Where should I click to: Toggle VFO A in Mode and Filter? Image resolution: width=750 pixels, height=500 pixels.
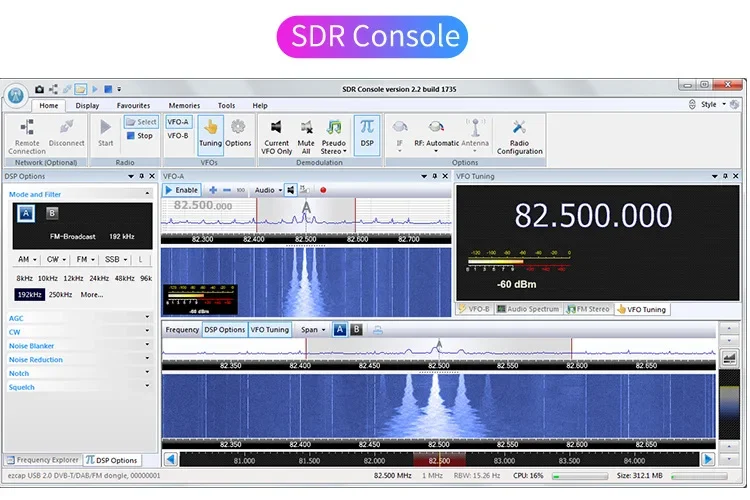26,213
